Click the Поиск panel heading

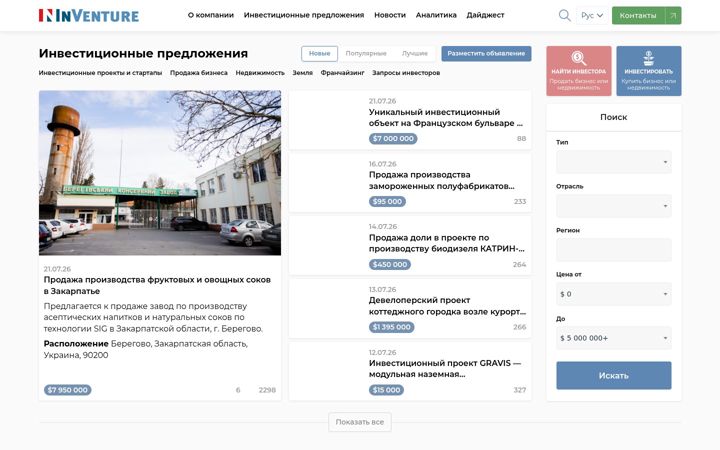click(613, 117)
